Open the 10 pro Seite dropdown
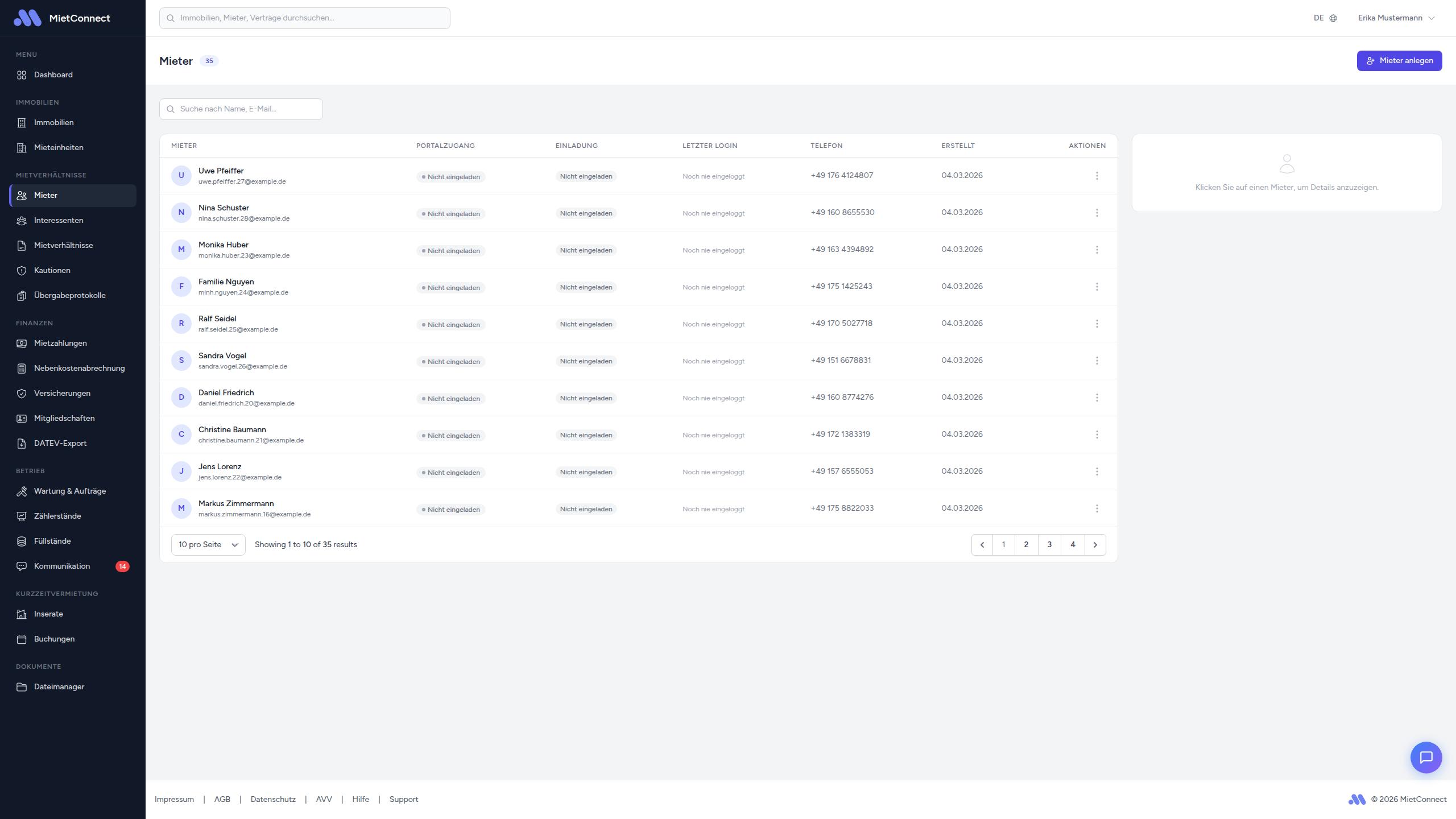 pos(208,545)
